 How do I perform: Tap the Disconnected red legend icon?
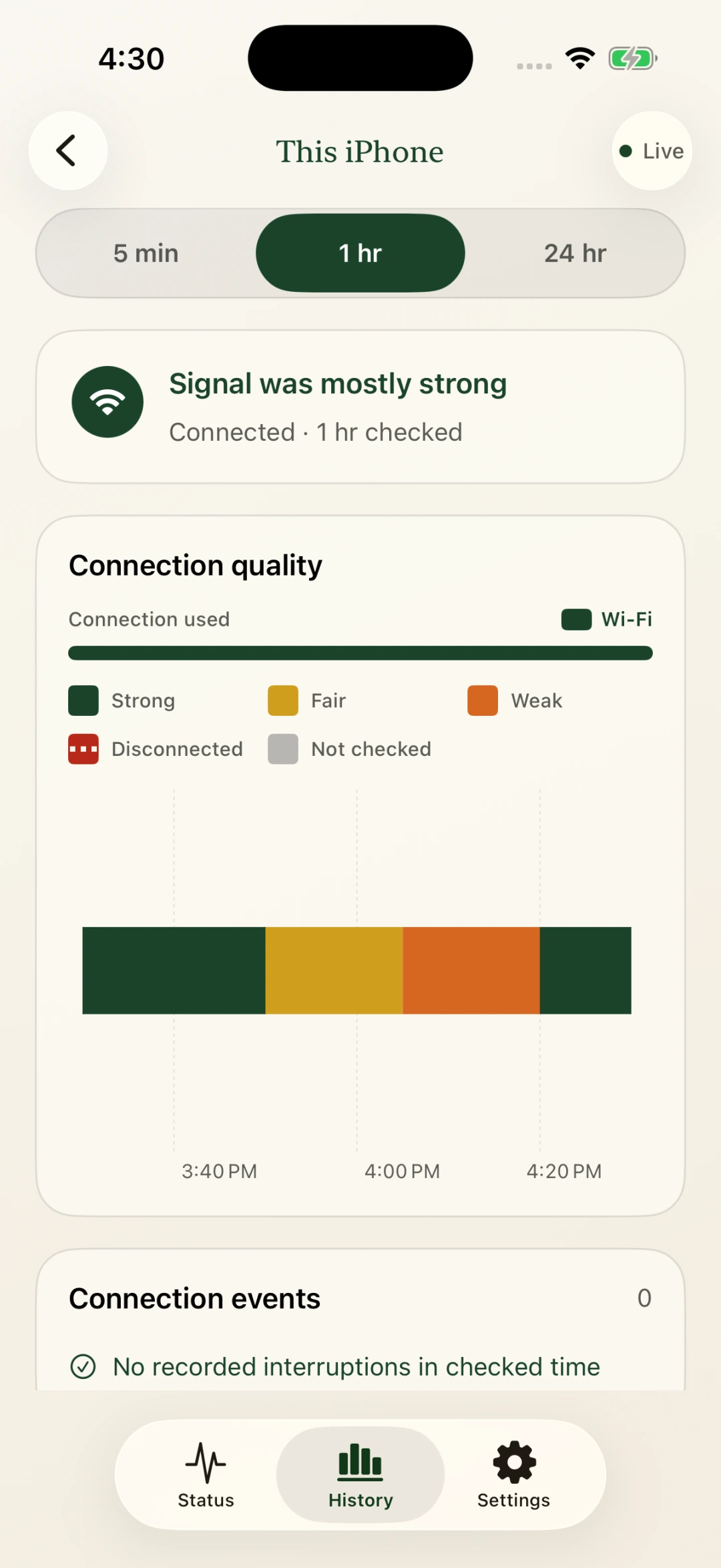(83, 749)
